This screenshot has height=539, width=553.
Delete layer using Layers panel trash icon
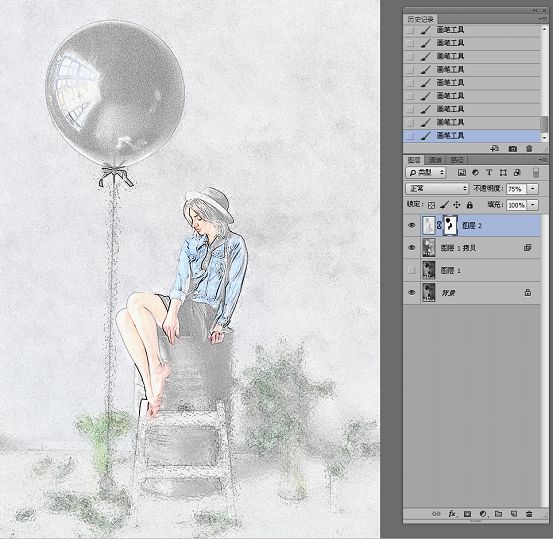point(529,514)
